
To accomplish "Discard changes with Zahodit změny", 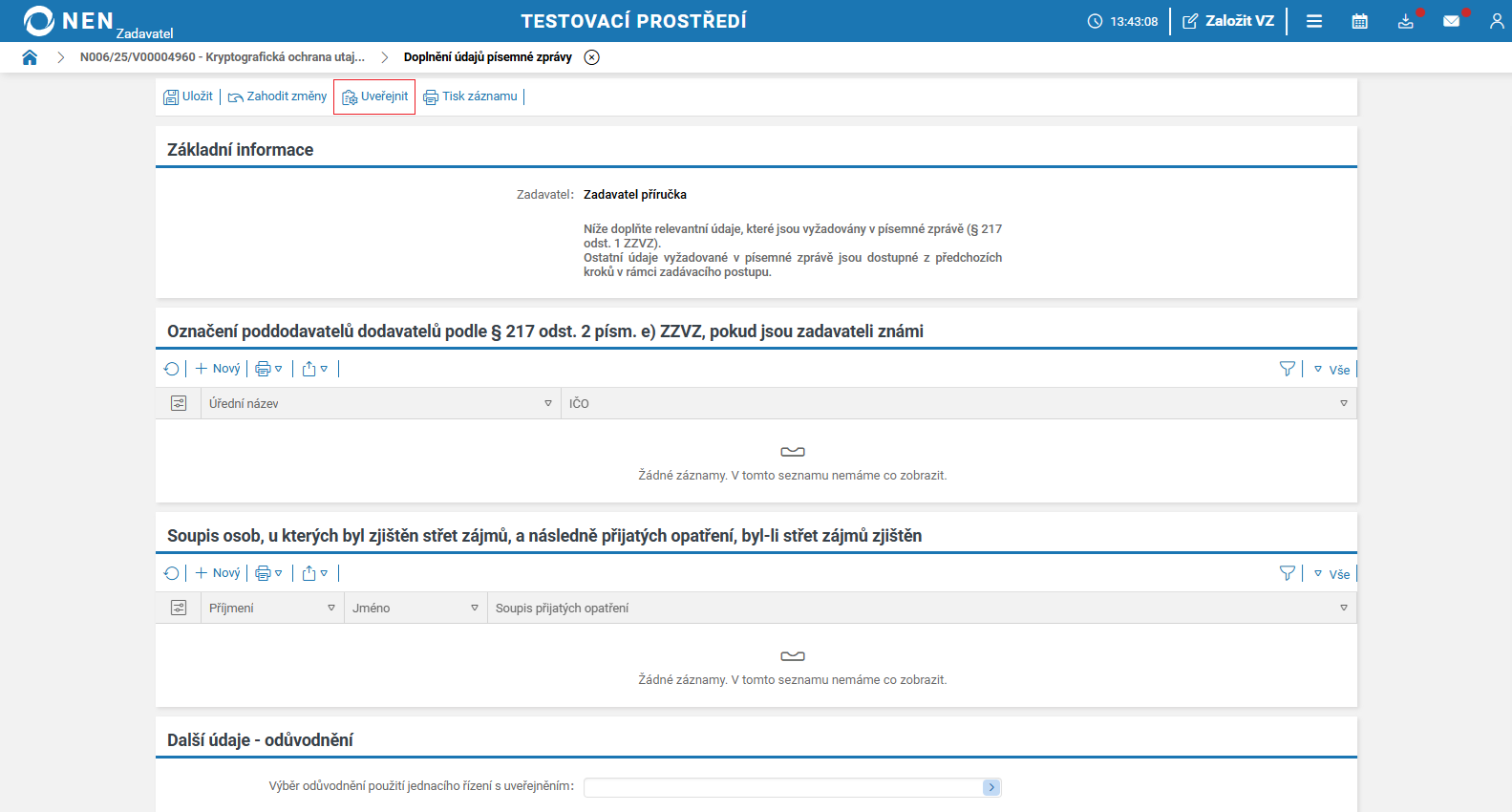I will 277,96.
